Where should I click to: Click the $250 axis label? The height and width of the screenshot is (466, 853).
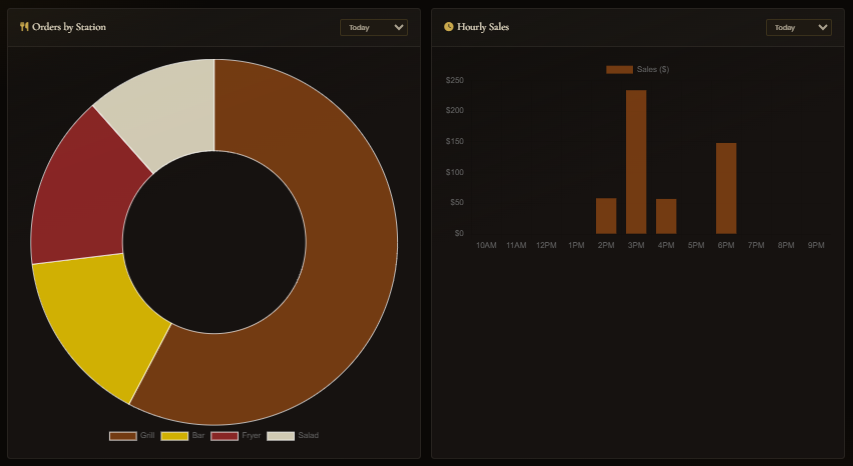coord(455,80)
